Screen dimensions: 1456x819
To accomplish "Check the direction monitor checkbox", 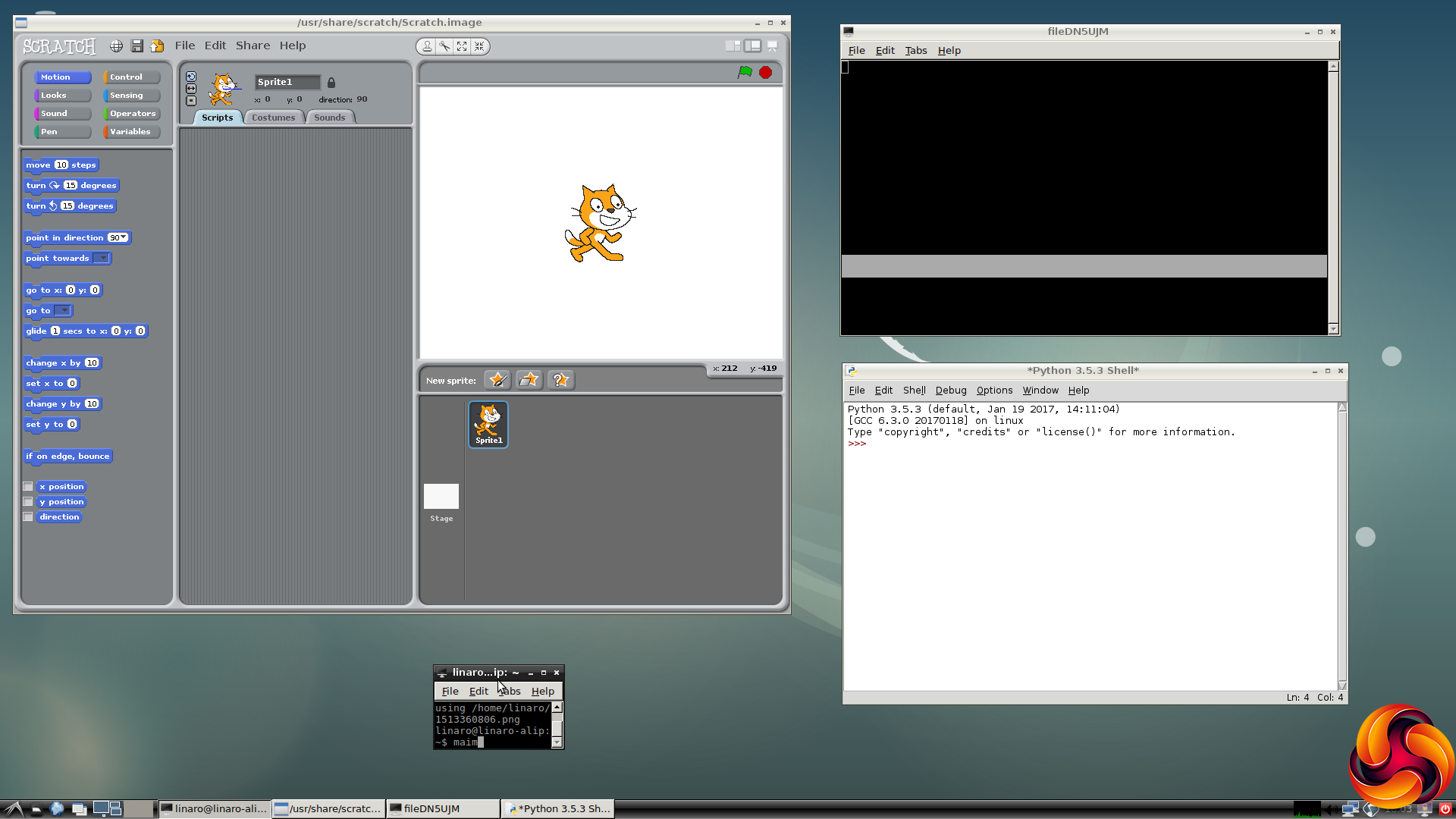I will point(28,517).
